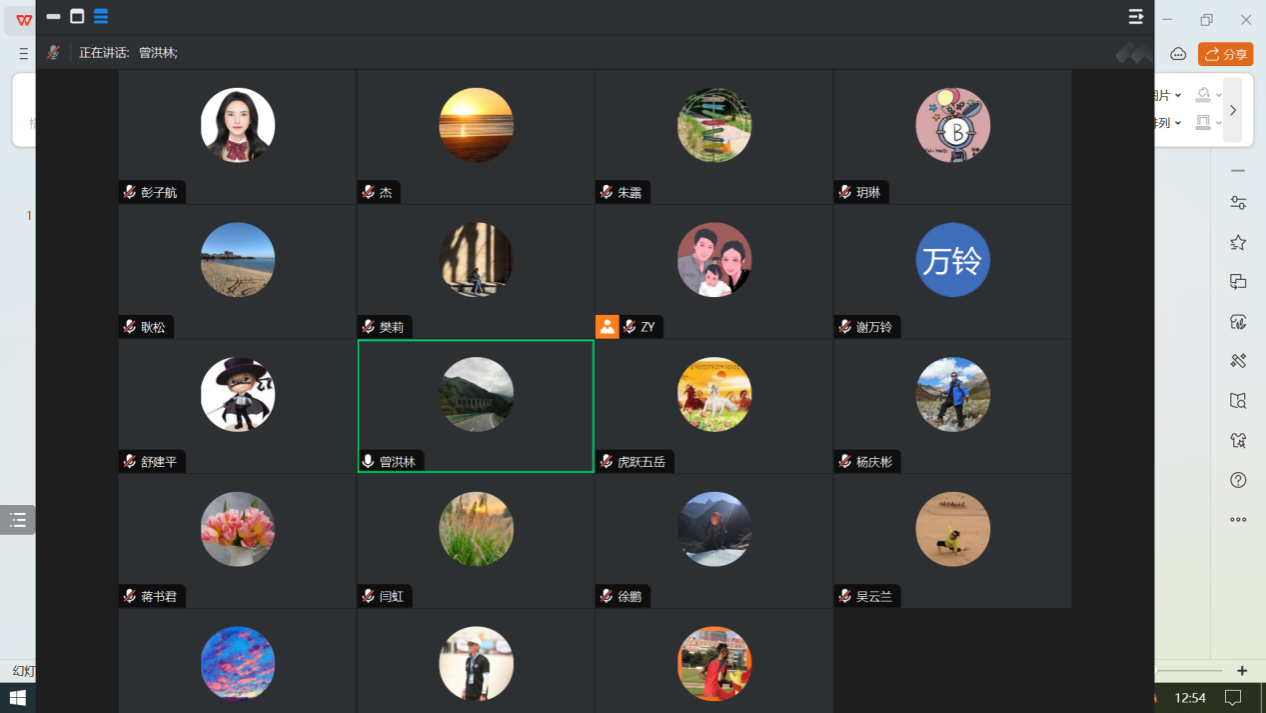The height and width of the screenshot is (713, 1266).
Task: Open the WPS three-line file menu
Action: click(x=24, y=54)
